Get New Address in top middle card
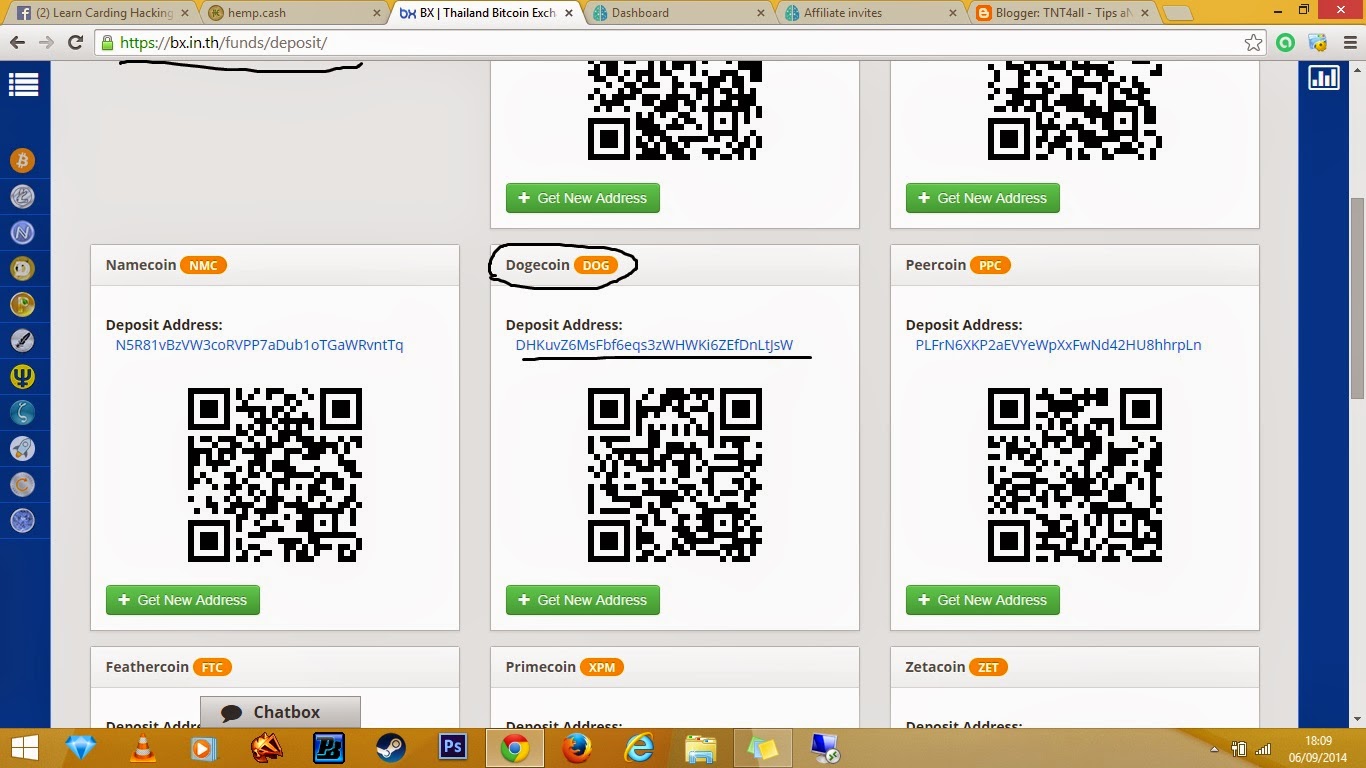Screen dimensions: 1366x768 point(583,198)
